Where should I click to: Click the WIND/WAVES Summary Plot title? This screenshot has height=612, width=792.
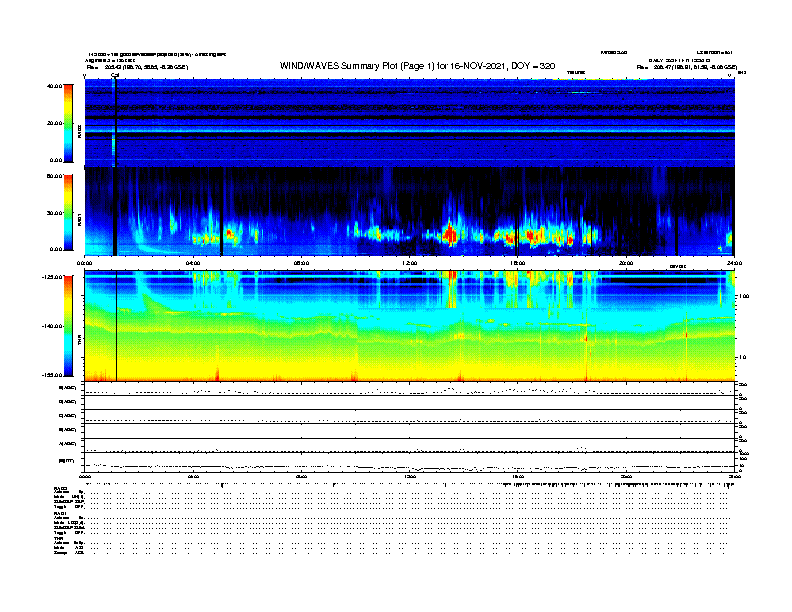pyautogui.click(x=417, y=66)
